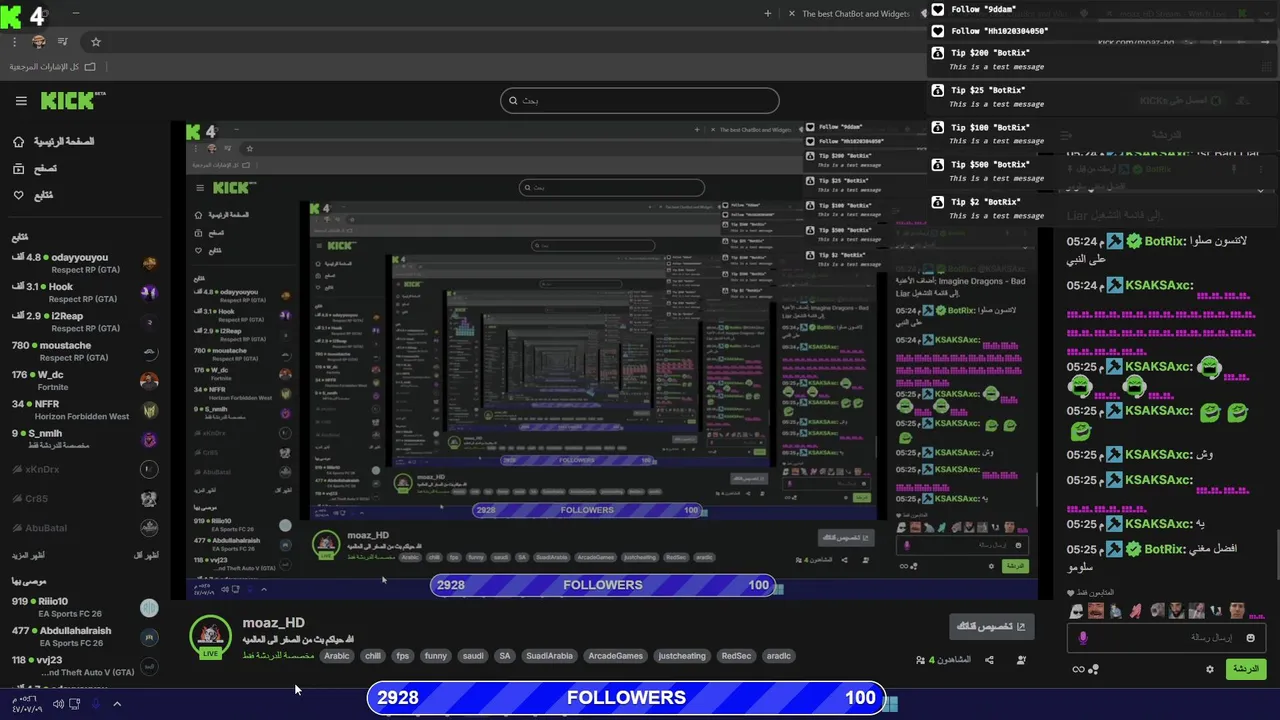Viewport: 1280px width, 720px height.
Task: Select the offline Cr85 channel in sidebar
Action: (84, 498)
